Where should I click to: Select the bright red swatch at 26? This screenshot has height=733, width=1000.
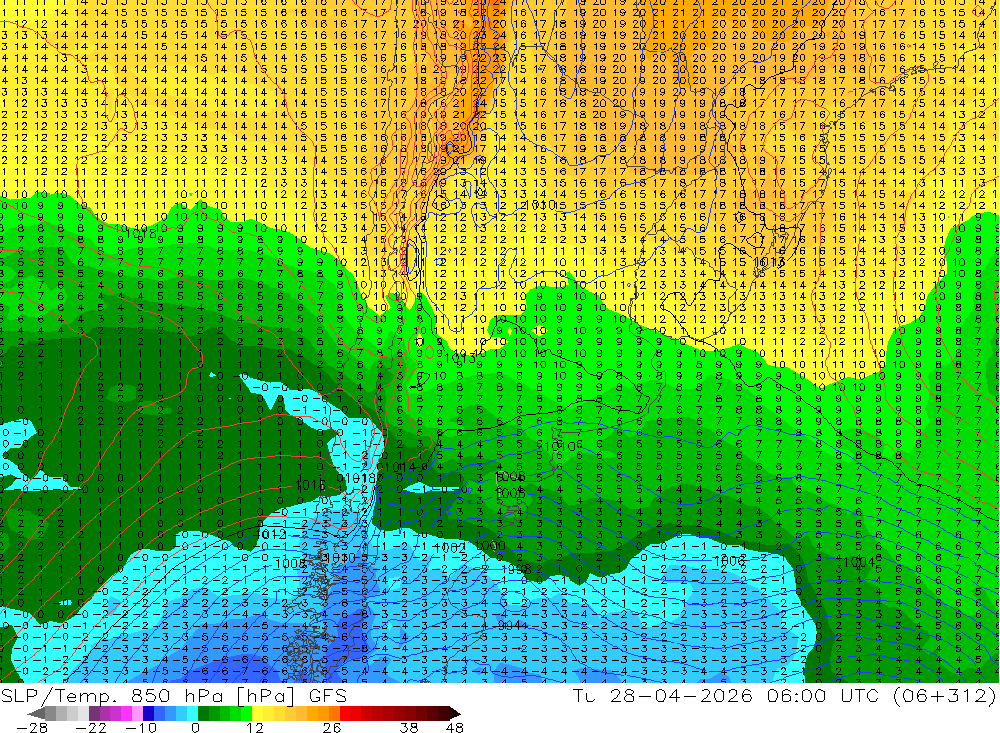(x=345, y=713)
